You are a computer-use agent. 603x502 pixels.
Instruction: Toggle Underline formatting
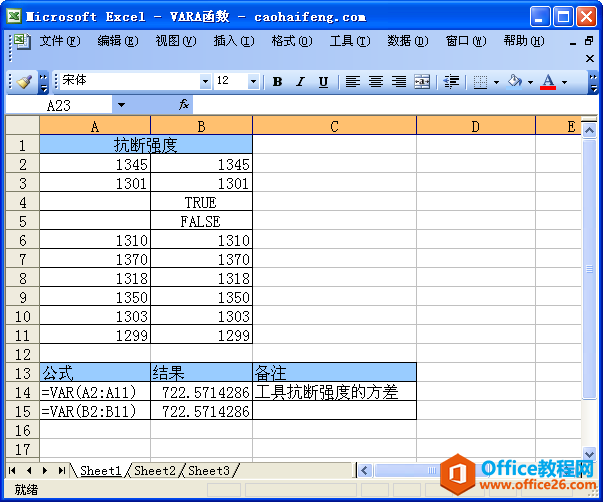pyautogui.click(x=323, y=82)
